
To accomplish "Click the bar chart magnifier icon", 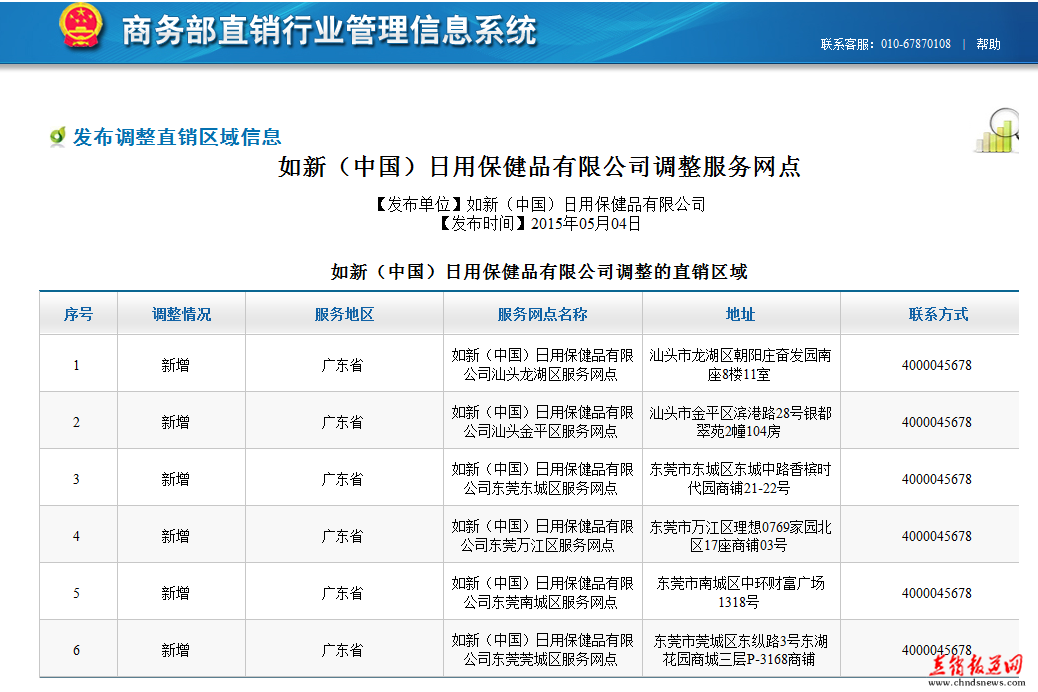I will tap(997, 130).
